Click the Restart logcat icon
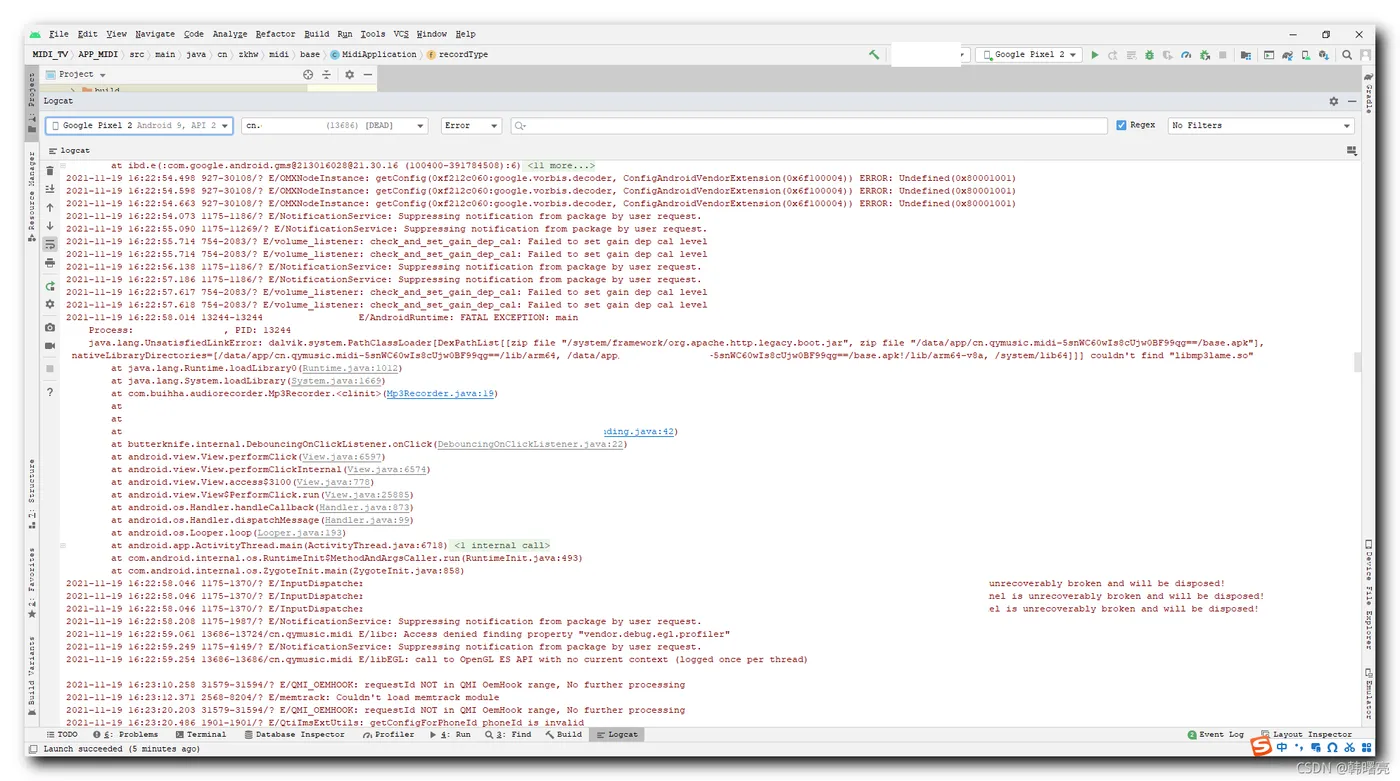The image size is (1400, 781). tap(50, 286)
